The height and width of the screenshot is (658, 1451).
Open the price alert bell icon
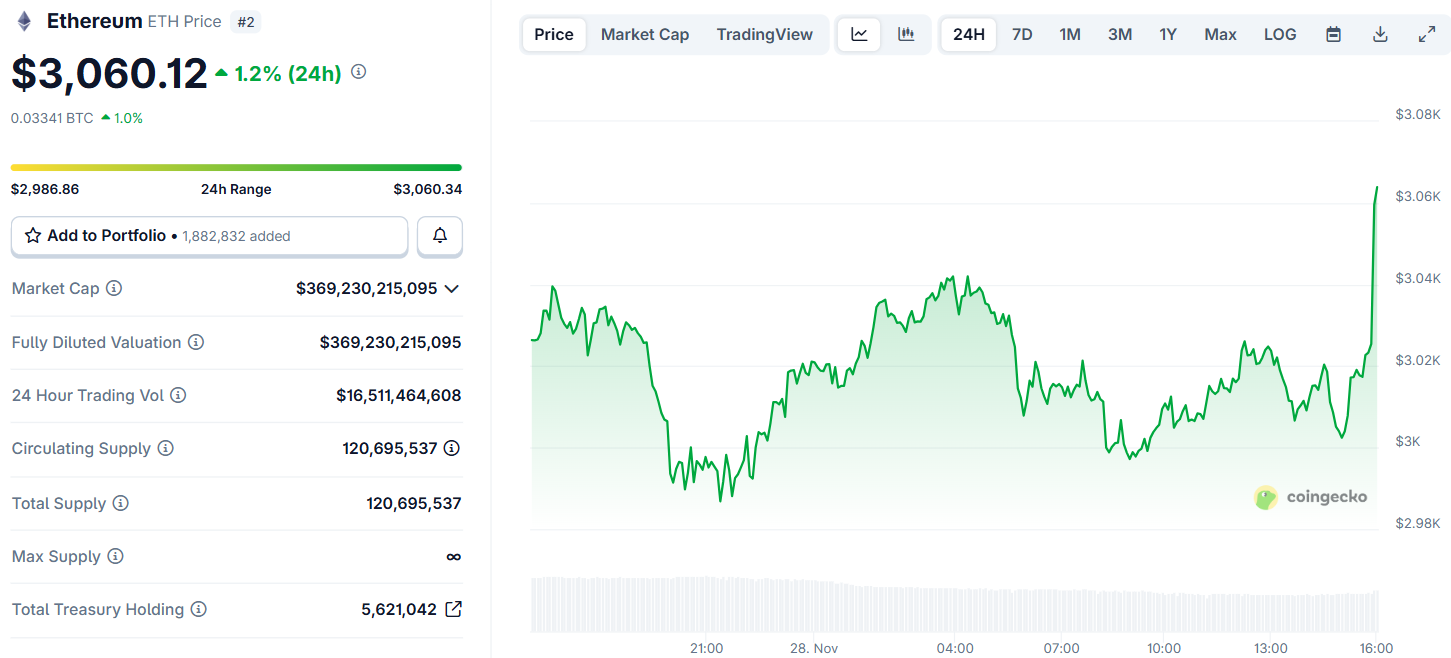(x=439, y=236)
